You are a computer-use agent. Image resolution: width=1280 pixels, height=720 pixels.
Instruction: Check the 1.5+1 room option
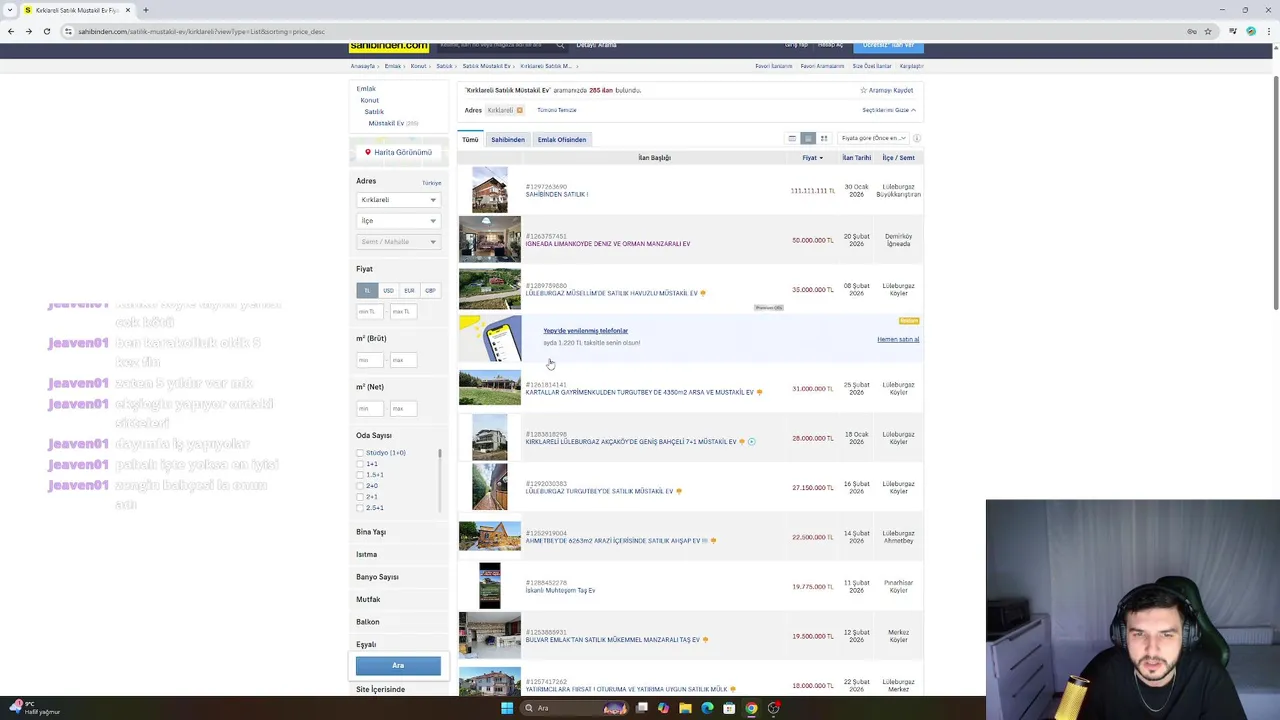(360, 475)
